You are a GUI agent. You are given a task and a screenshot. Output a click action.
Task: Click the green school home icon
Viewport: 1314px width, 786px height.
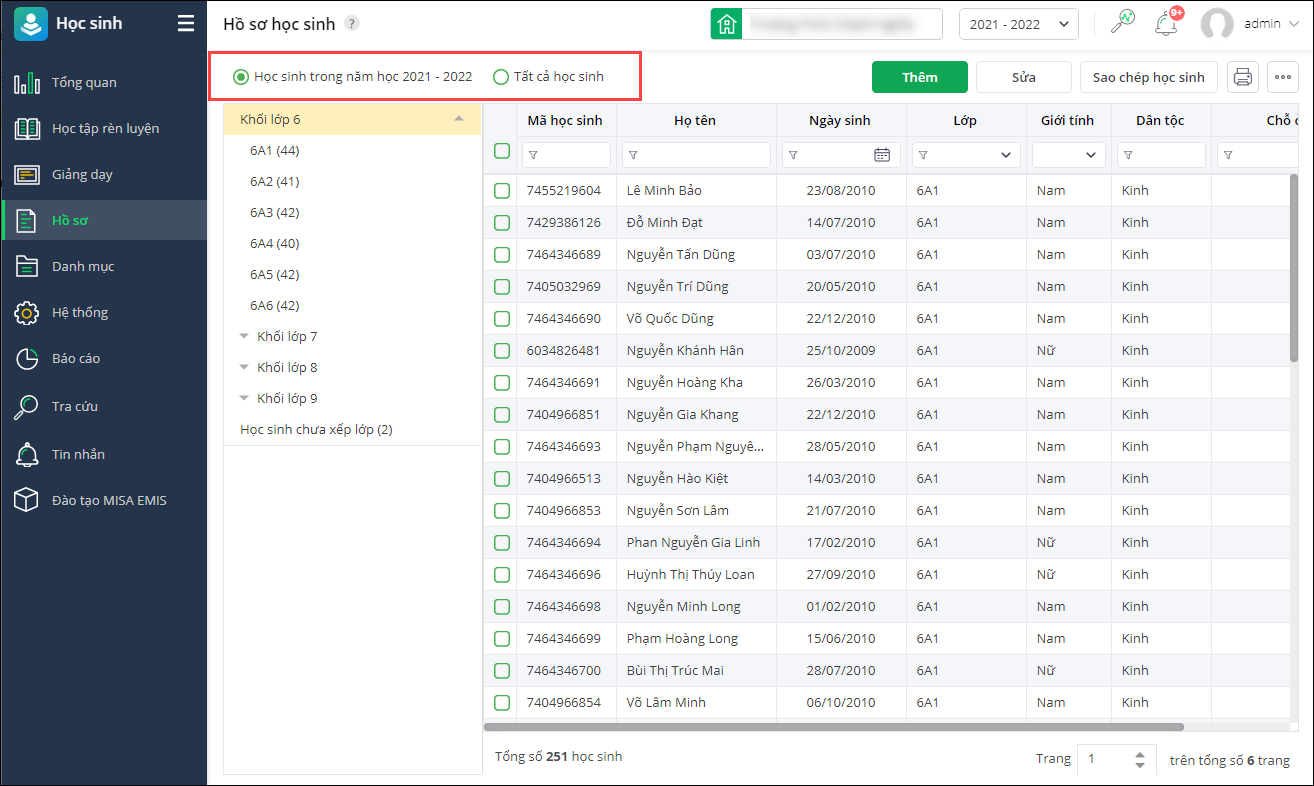(x=726, y=24)
